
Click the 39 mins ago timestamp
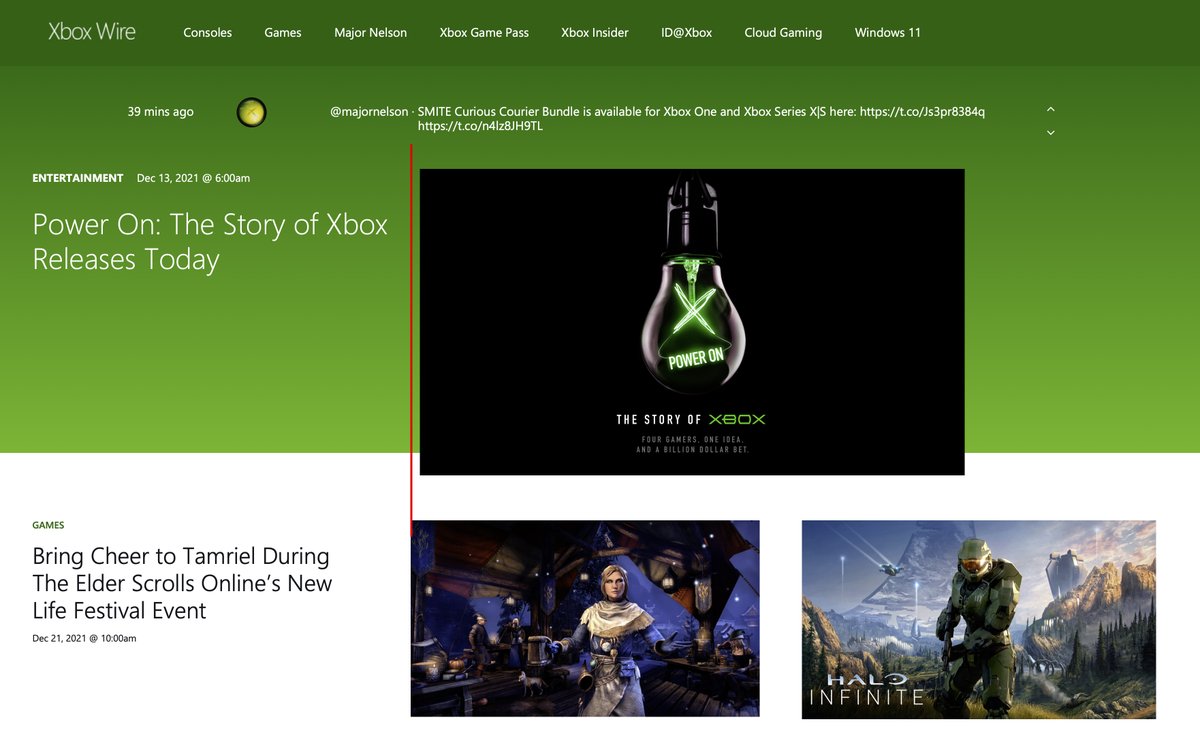[161, 112]
